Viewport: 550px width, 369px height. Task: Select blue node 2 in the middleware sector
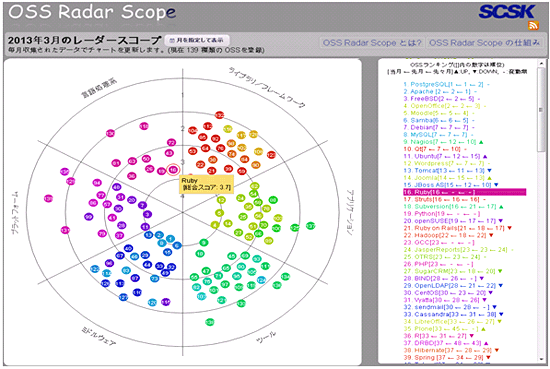pos(159,235)
